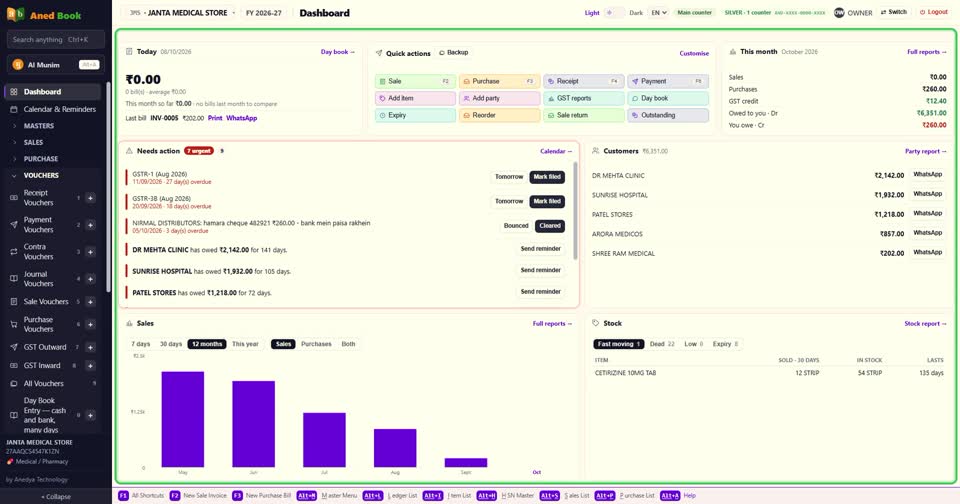Screen dimensions: 960x504
Task: Switch to the Fast moving stock tab
Action: point(618,344)
